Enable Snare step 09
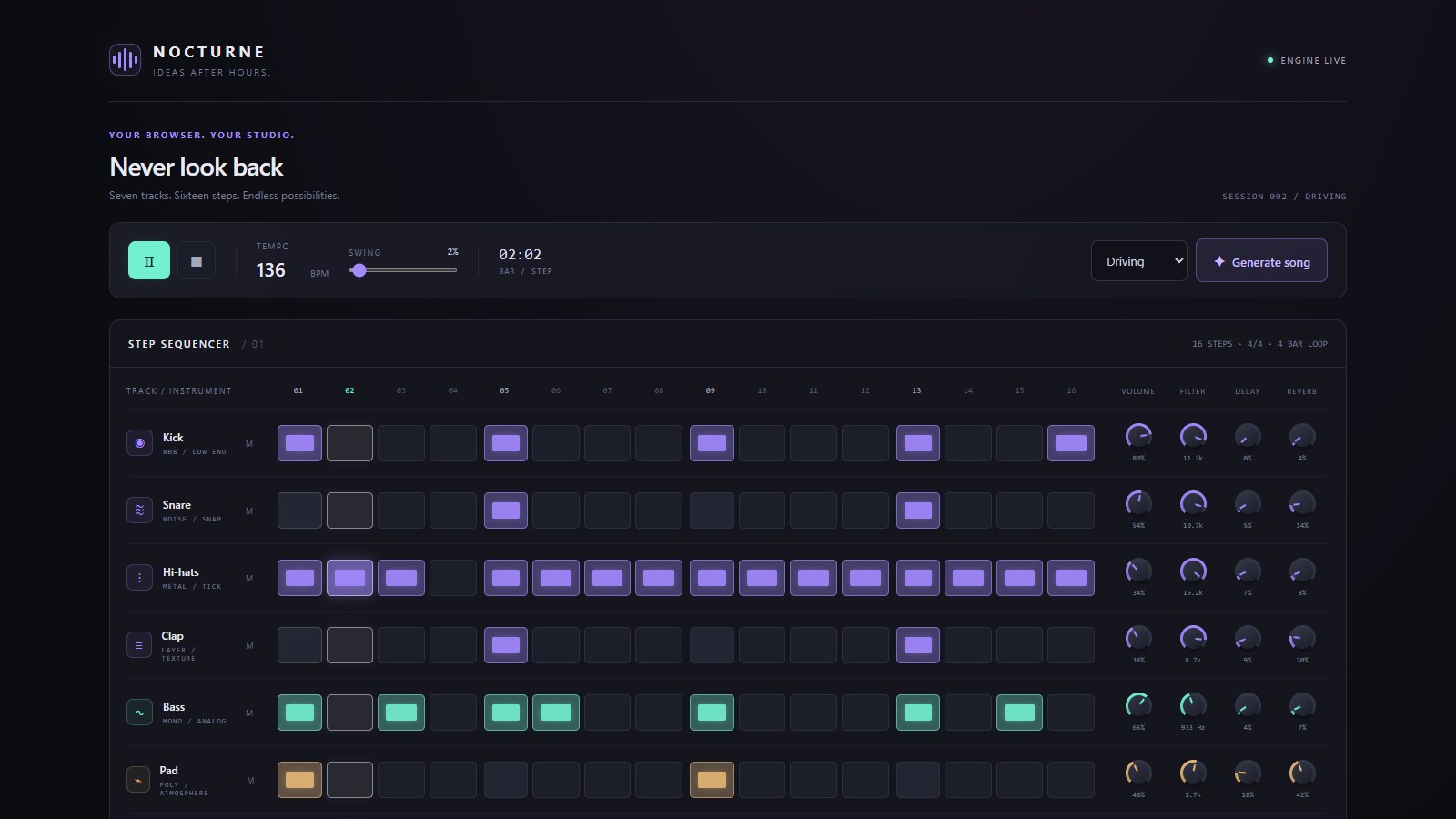 click(712, 511)
